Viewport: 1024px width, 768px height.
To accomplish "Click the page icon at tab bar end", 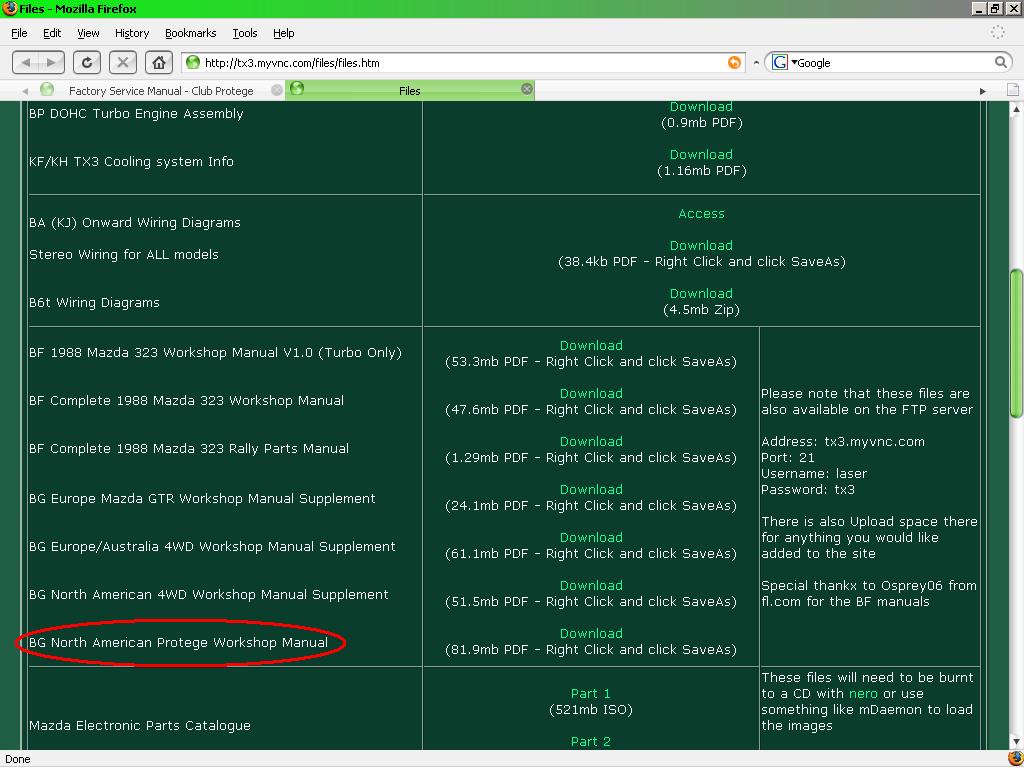I will pyautogui.click(x=1013, y=90).
